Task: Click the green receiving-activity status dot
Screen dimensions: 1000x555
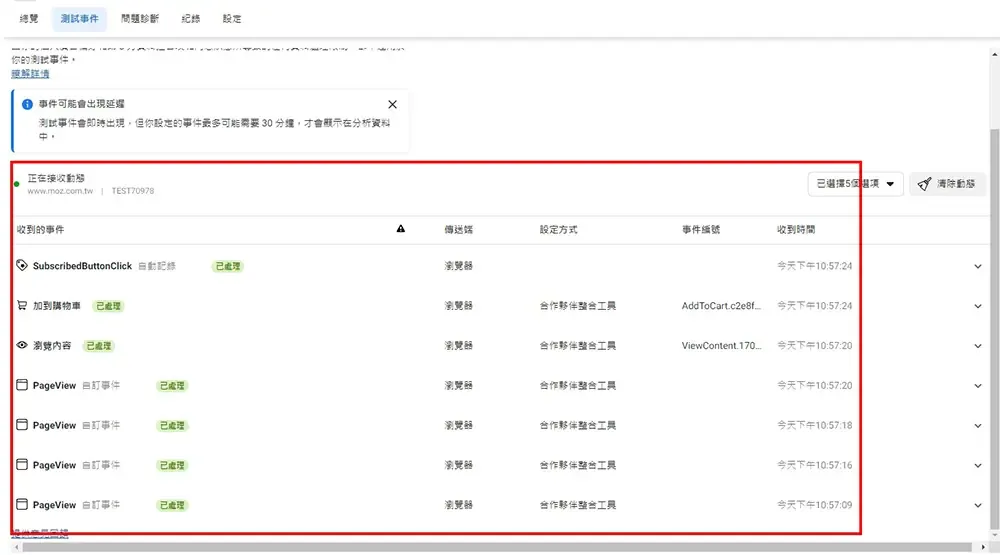Action: click(x=17, y=184)
